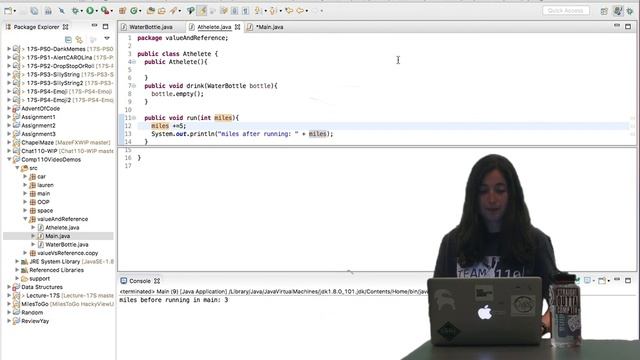Viewport: 640px width, 360px height.
Task: Click the Open Console icon
Action: pos(602,280)
